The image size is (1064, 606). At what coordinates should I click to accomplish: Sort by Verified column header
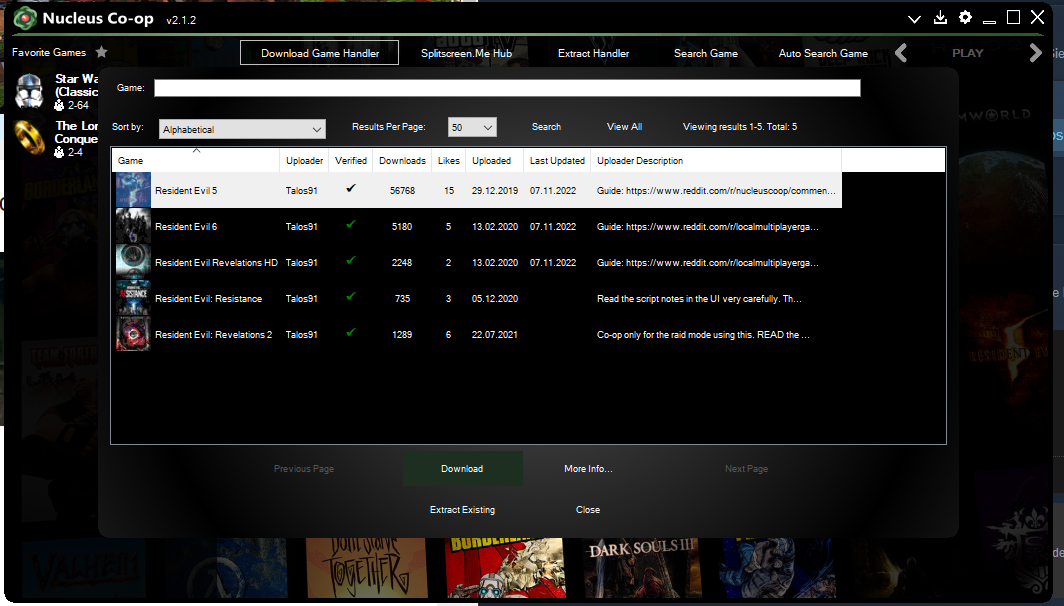coord(351,161)
